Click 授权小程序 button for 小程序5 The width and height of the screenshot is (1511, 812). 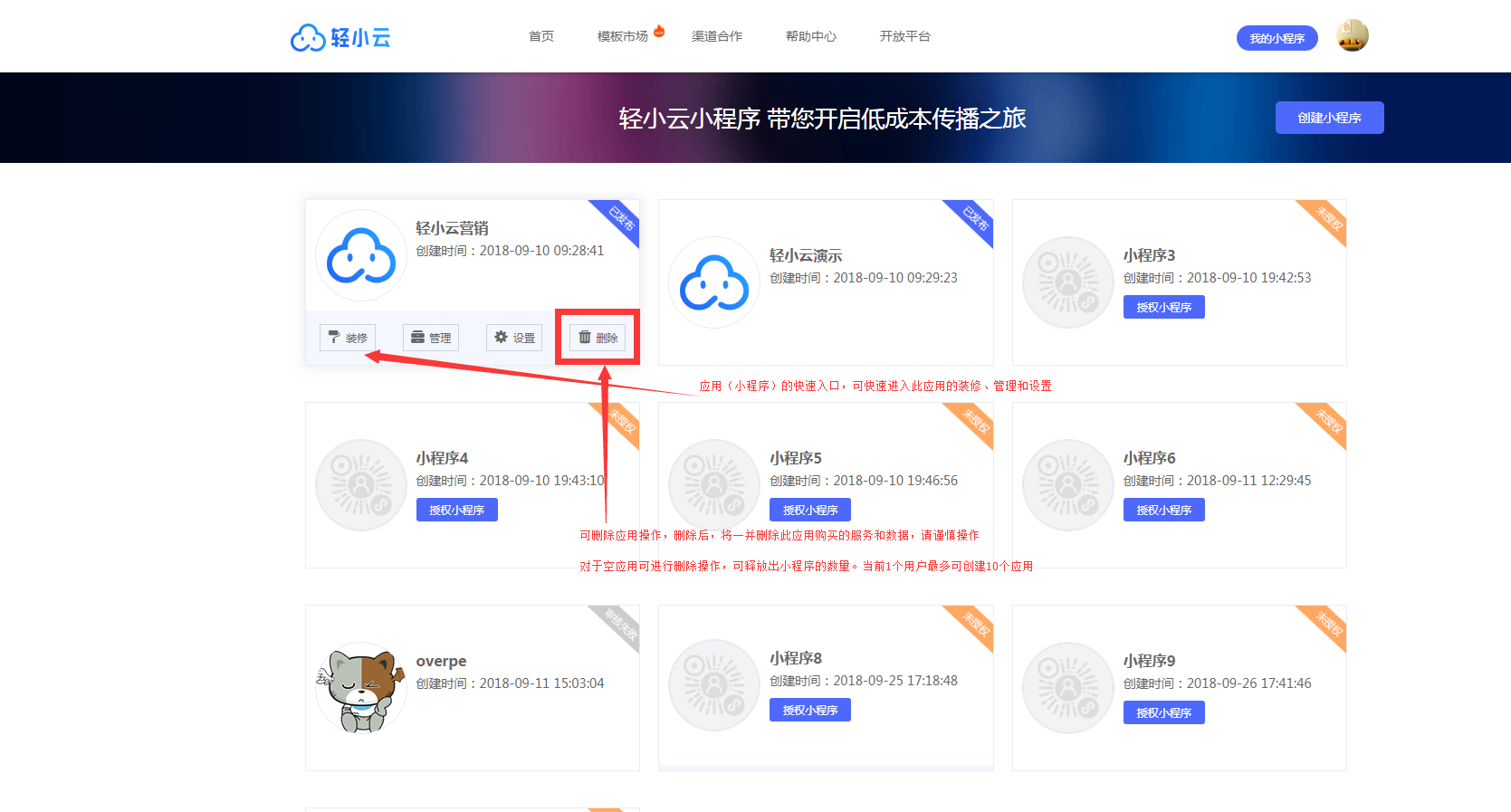click(810, 510)
